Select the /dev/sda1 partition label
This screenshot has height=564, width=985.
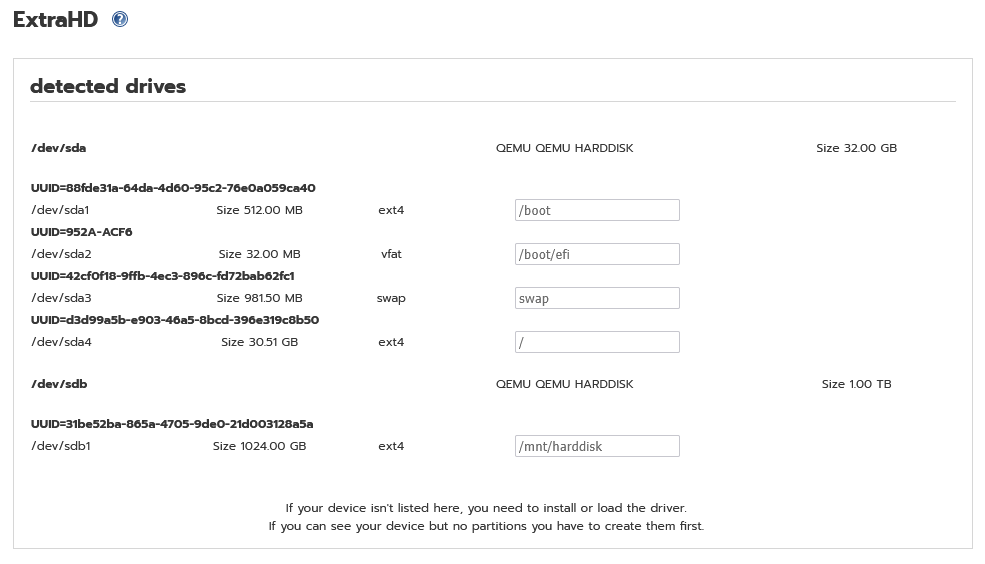(60, 210)
